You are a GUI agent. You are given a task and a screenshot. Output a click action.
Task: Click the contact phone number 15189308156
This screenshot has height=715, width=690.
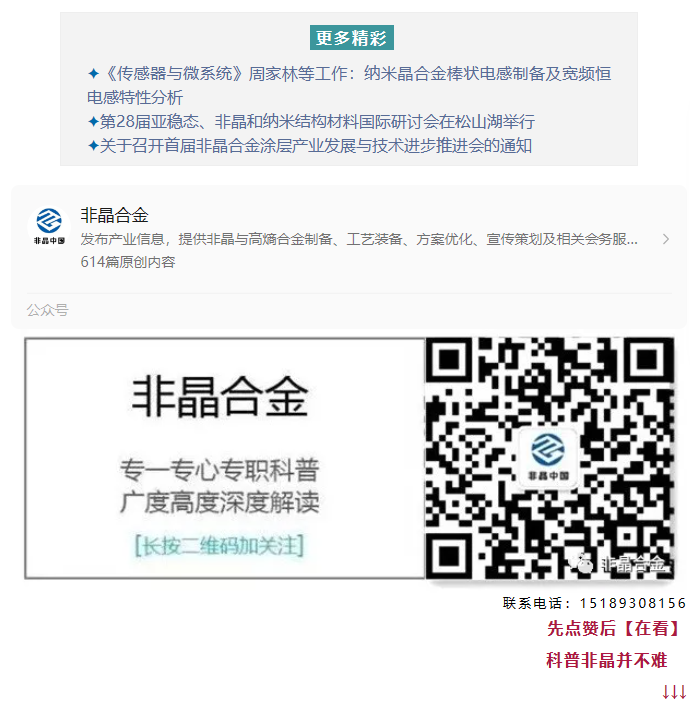tap(633, 603)
